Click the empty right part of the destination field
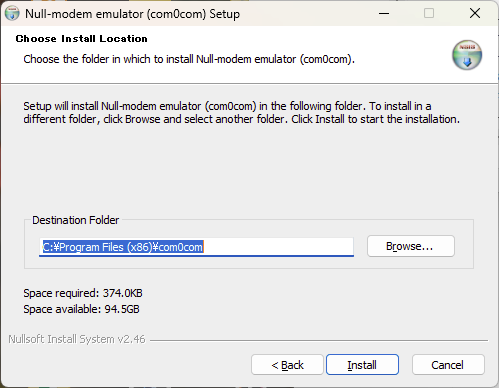 coord(278,247)
